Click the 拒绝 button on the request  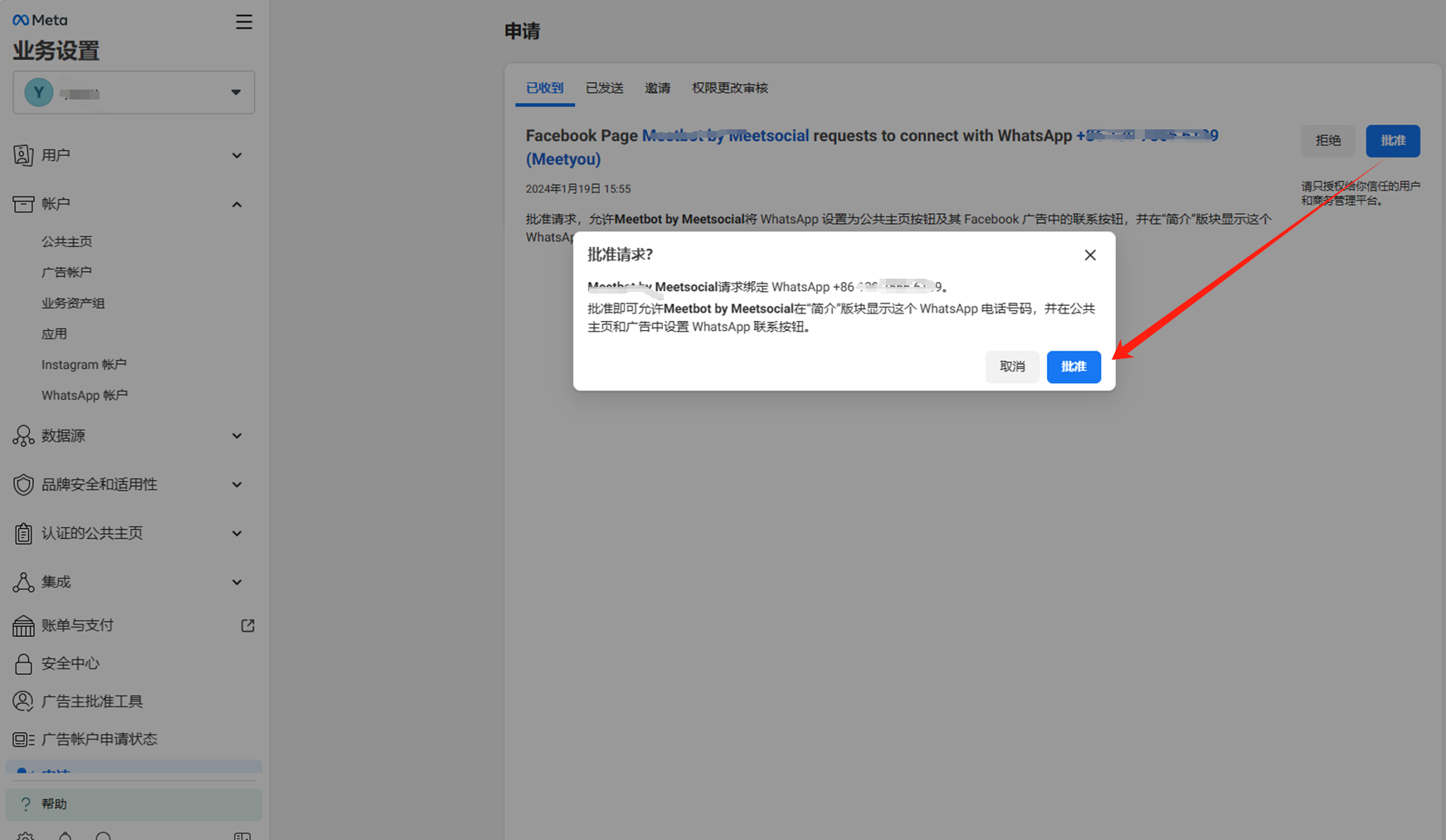coord(1327,141)
